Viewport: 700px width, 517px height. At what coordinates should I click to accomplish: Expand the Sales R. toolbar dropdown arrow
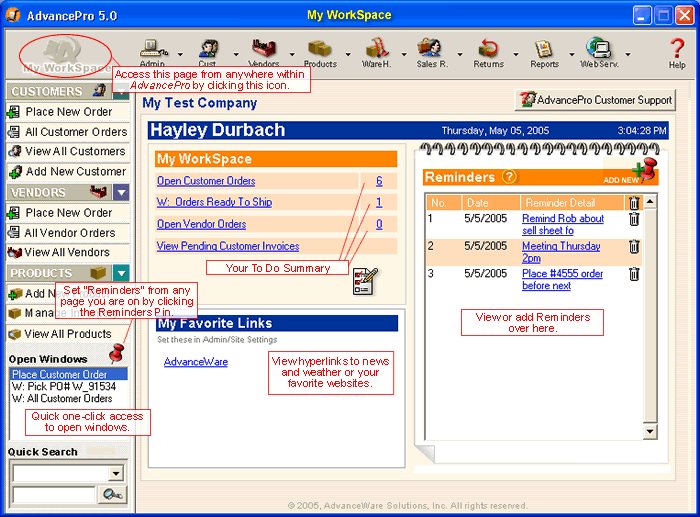tap(460, 54)
